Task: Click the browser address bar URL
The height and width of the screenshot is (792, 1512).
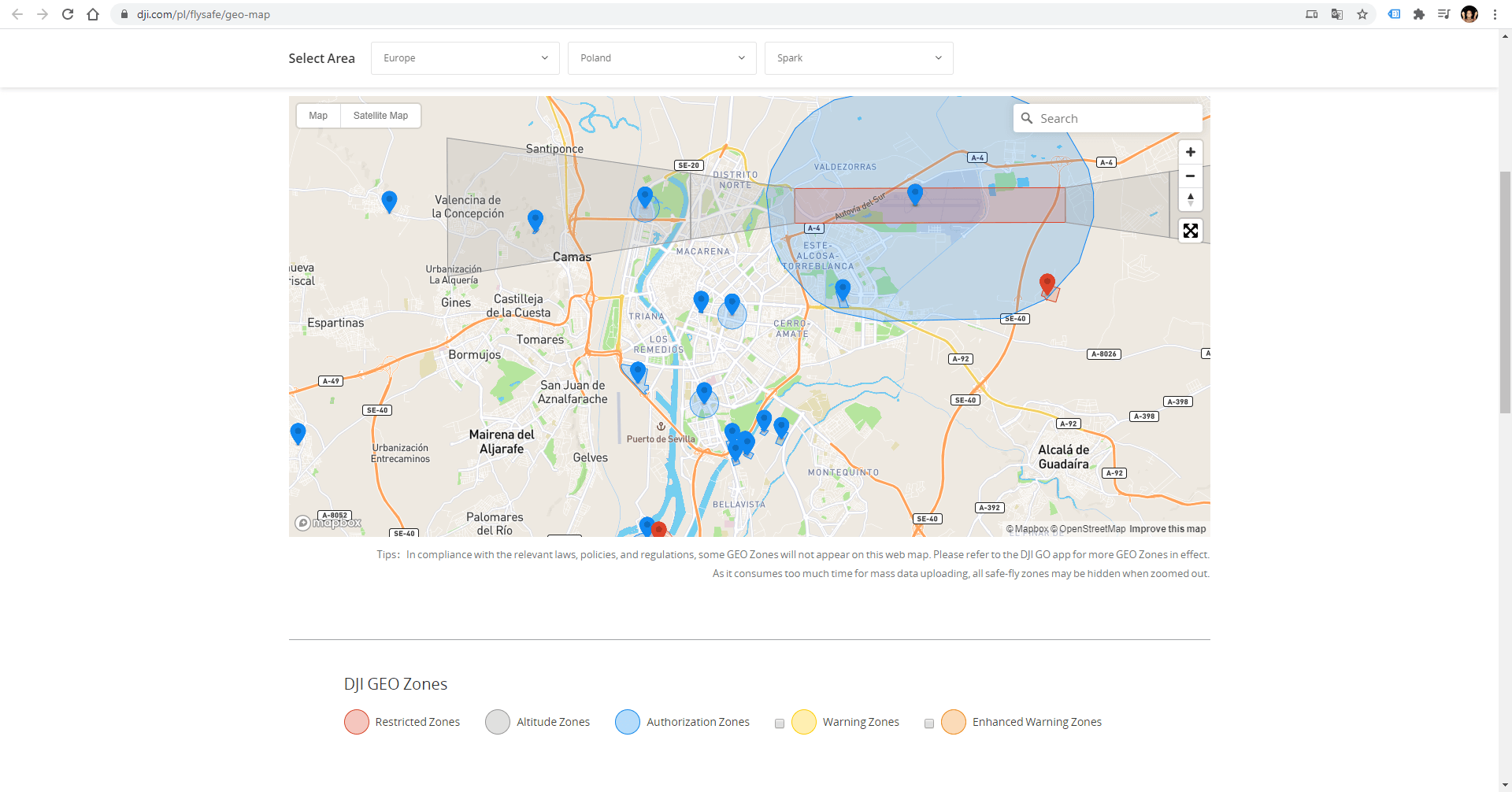Action: (x=203, y=14)
